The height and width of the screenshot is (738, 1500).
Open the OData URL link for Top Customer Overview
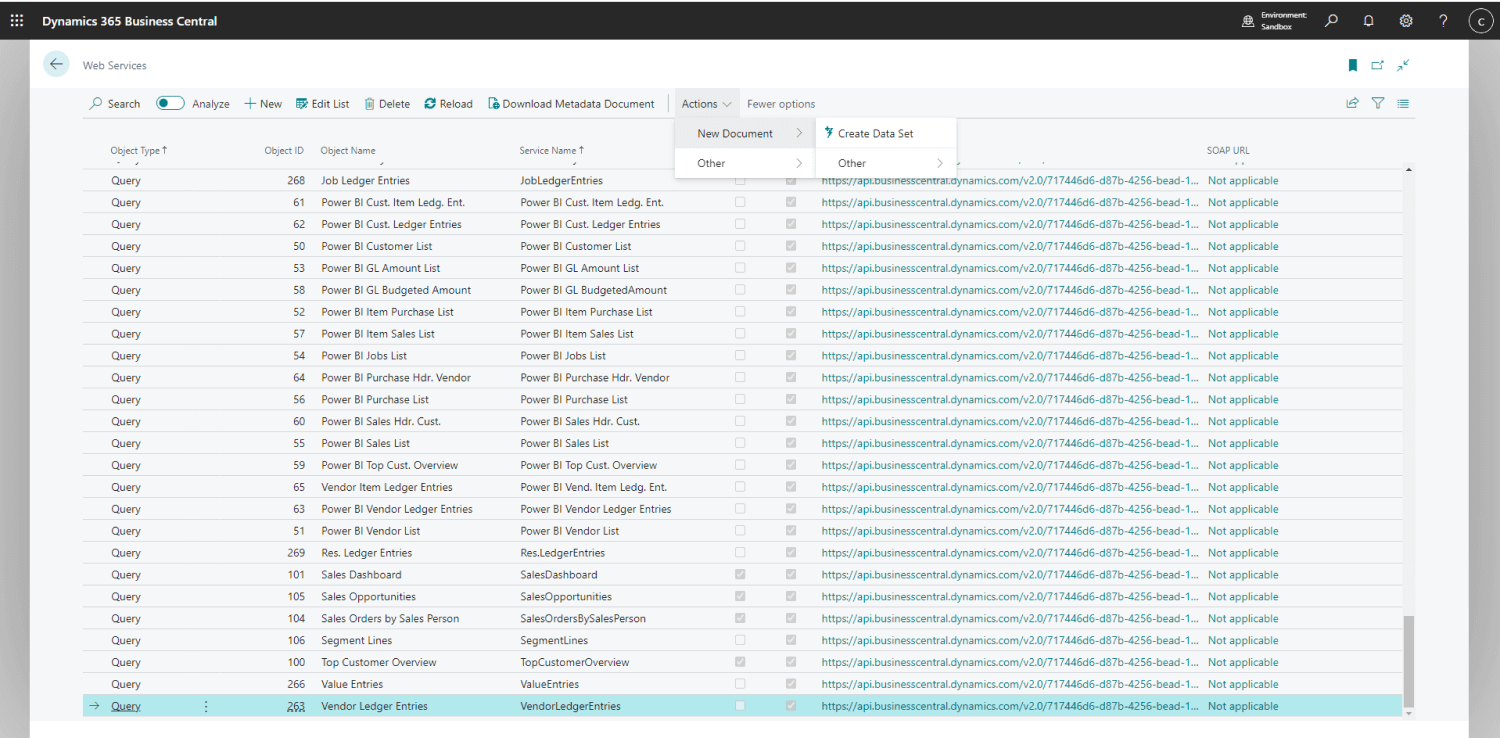point(1009,662)
